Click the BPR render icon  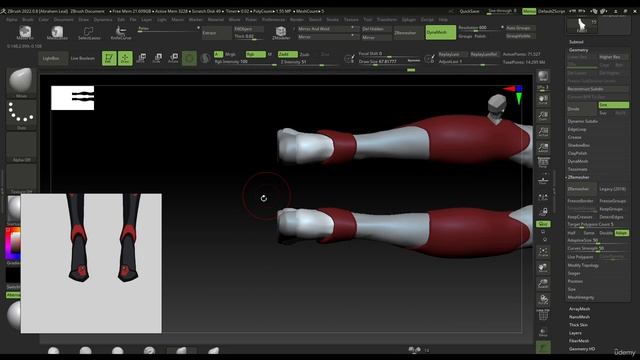coord(543,76)
